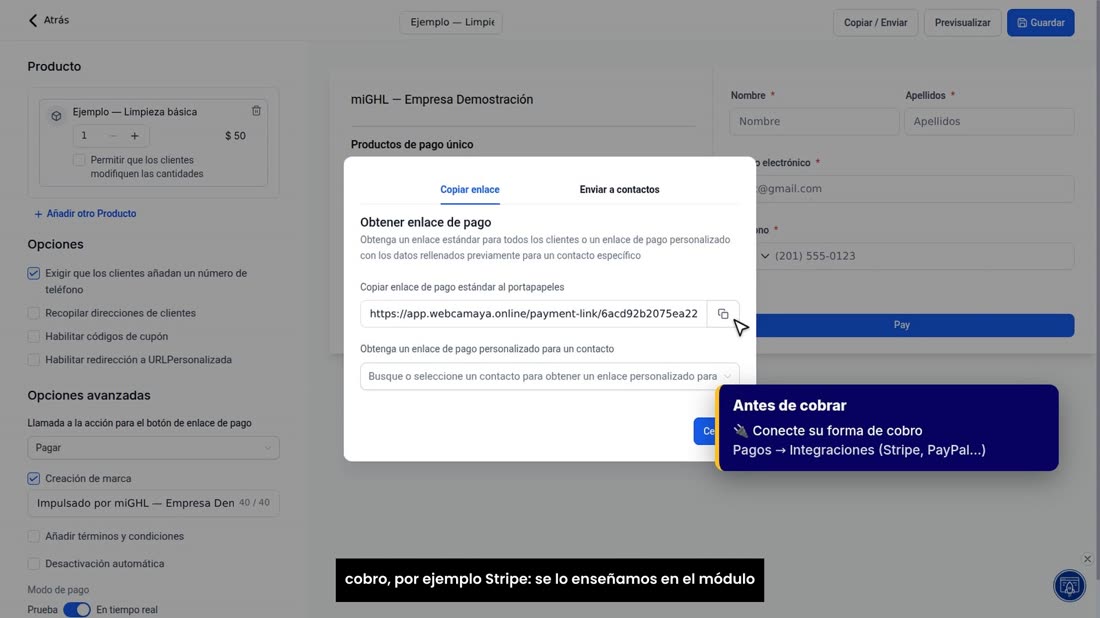
Task: Check Añadir términos y condiciones
Action: [34, 536]
